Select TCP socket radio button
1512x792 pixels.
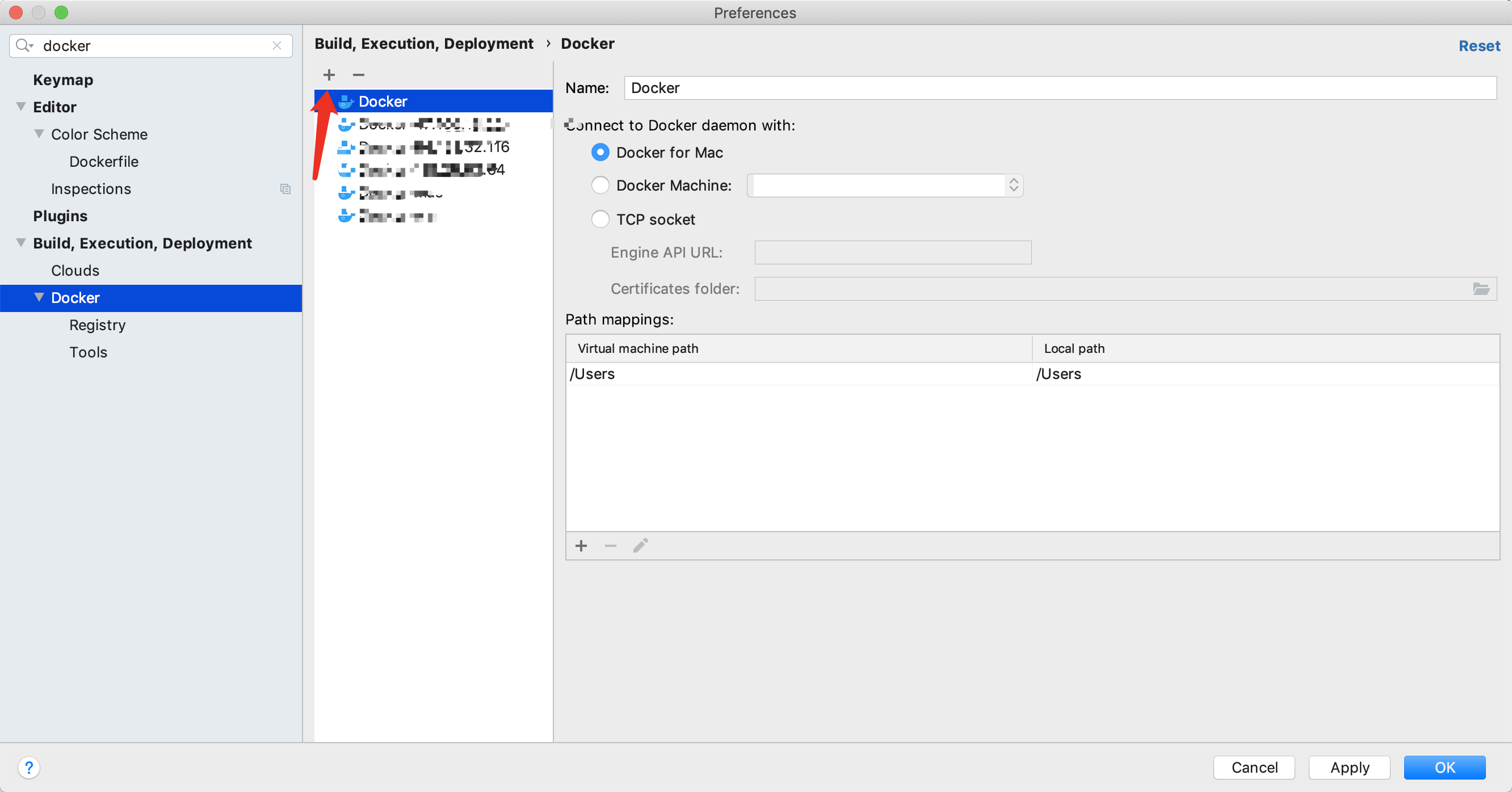[600, 220]
